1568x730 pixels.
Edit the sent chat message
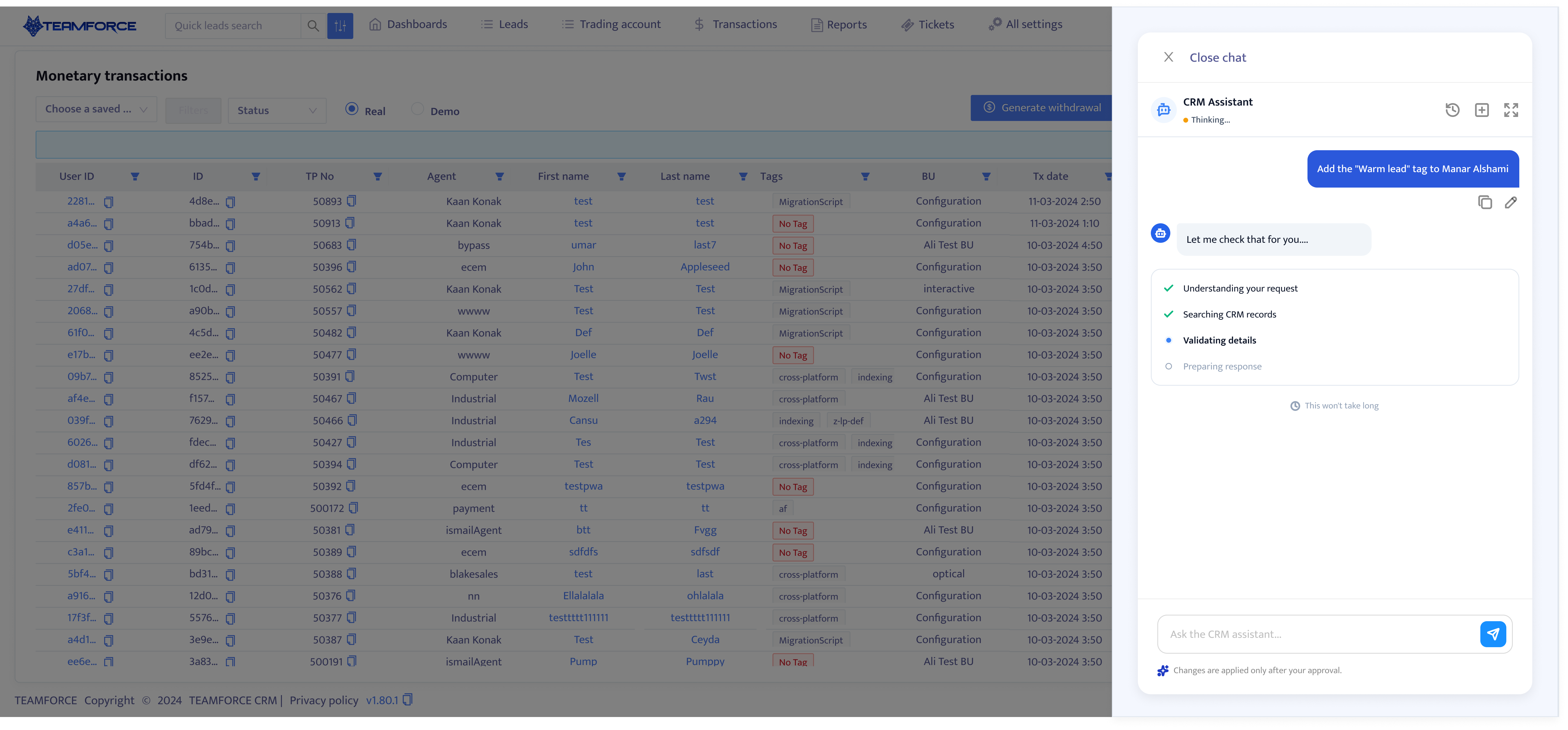[x=1511, y=202]
